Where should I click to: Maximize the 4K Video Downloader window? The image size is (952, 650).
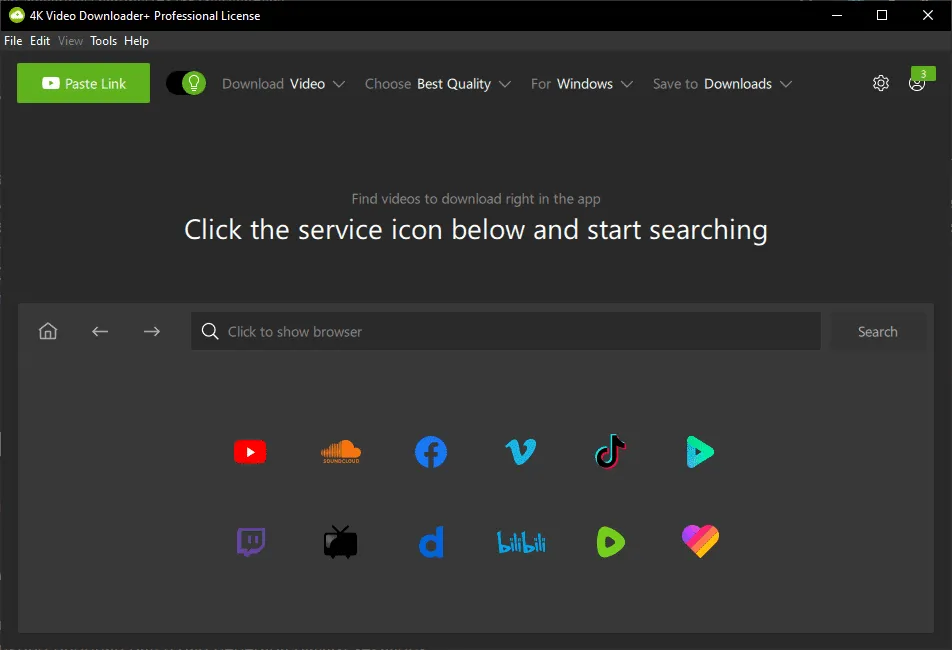[x=882, y=15]
